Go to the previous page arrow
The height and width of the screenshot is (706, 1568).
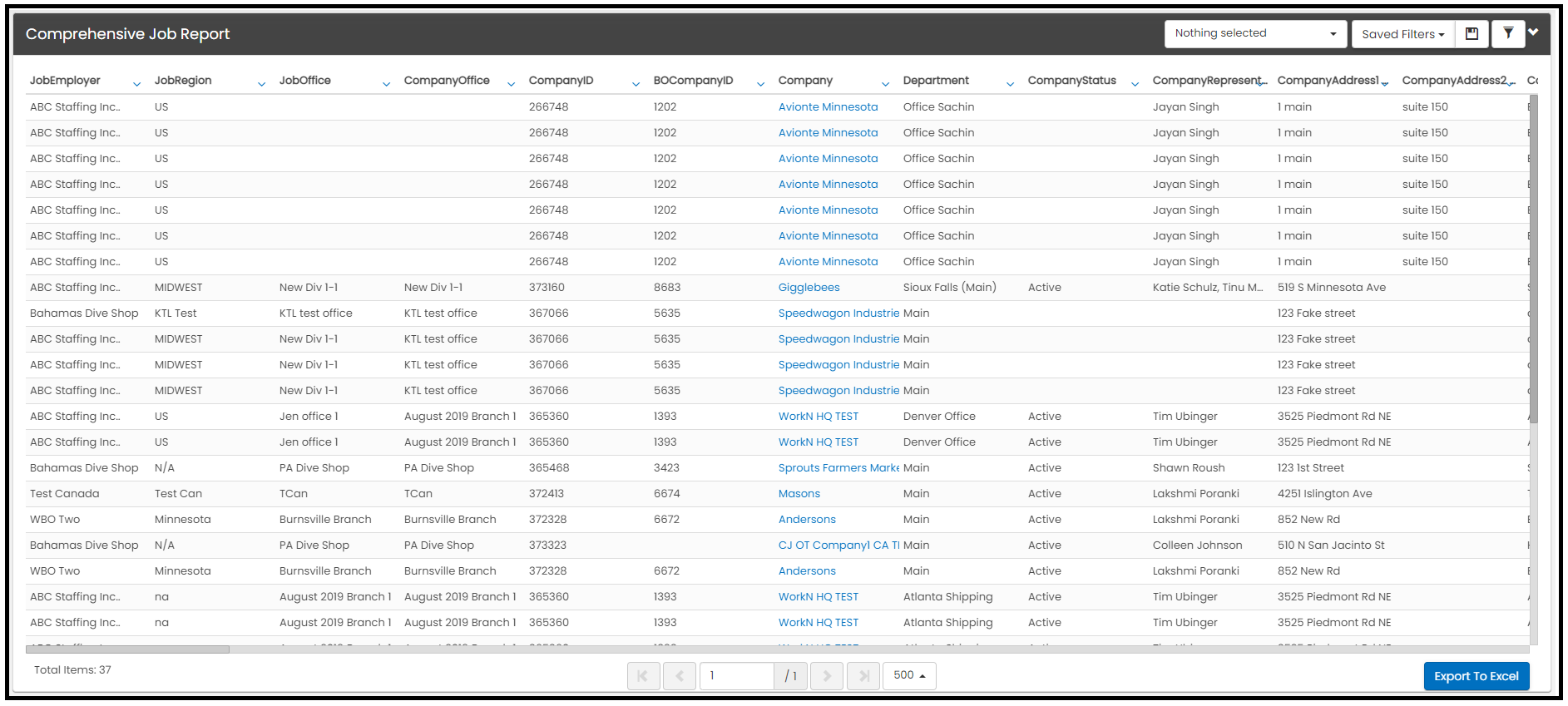pyautogui.click(x=680, y=676)
